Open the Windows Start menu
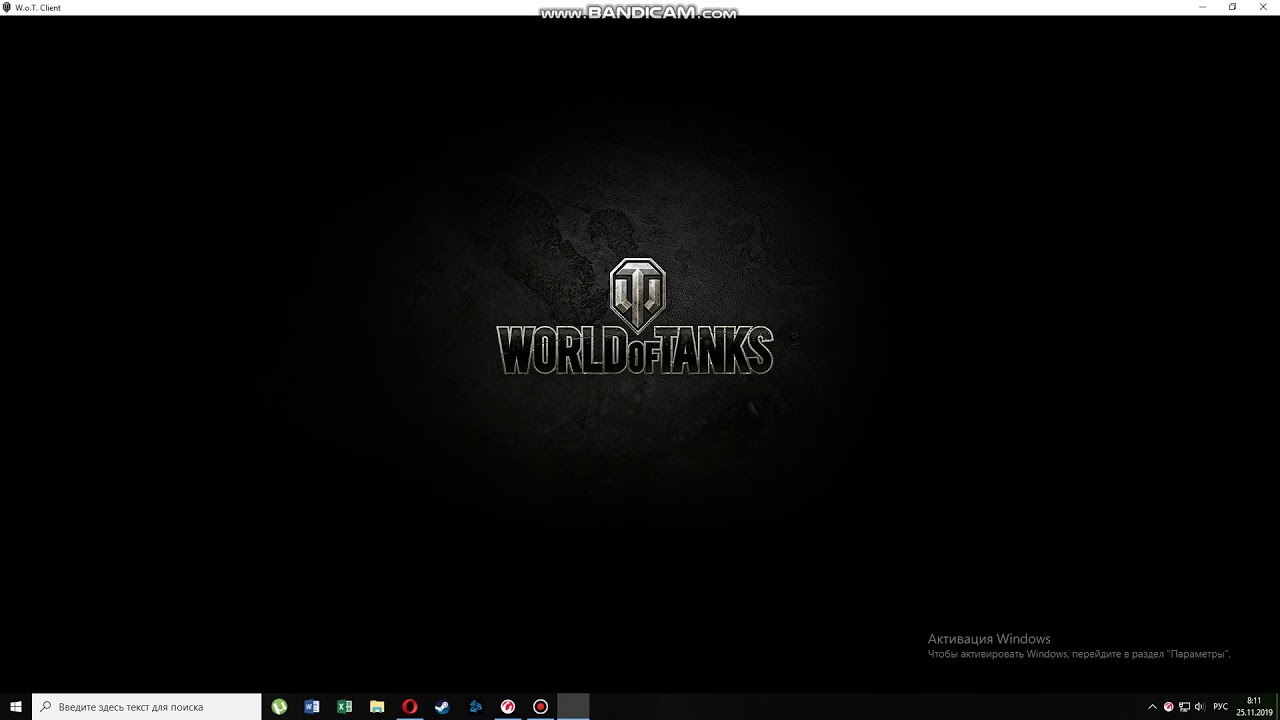The height and width of the screenshot is (720, 1280). [16, 707]
